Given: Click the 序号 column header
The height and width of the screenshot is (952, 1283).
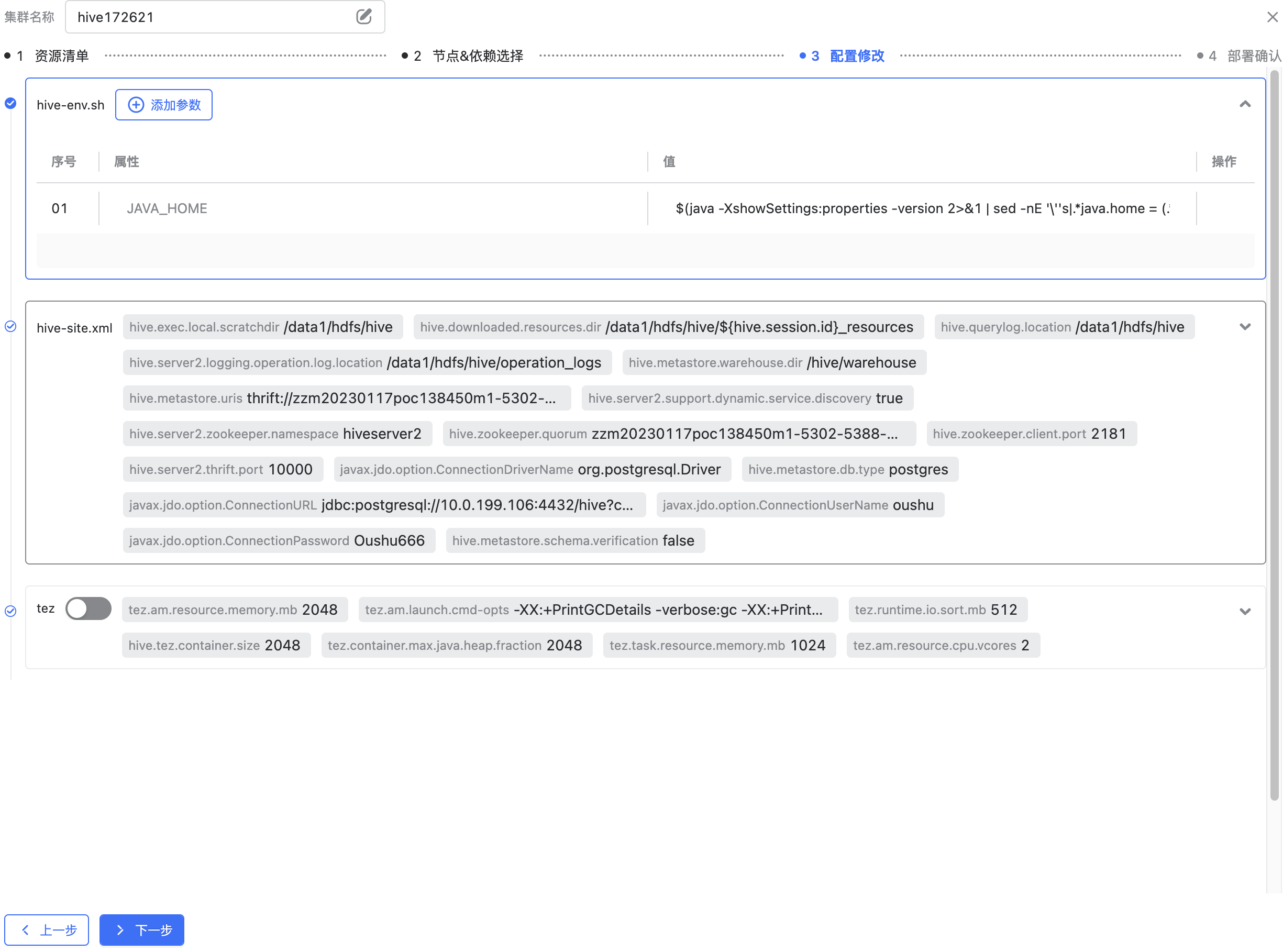Looking at the screenshot, I should pyautogui.click(x=63, y=162).
